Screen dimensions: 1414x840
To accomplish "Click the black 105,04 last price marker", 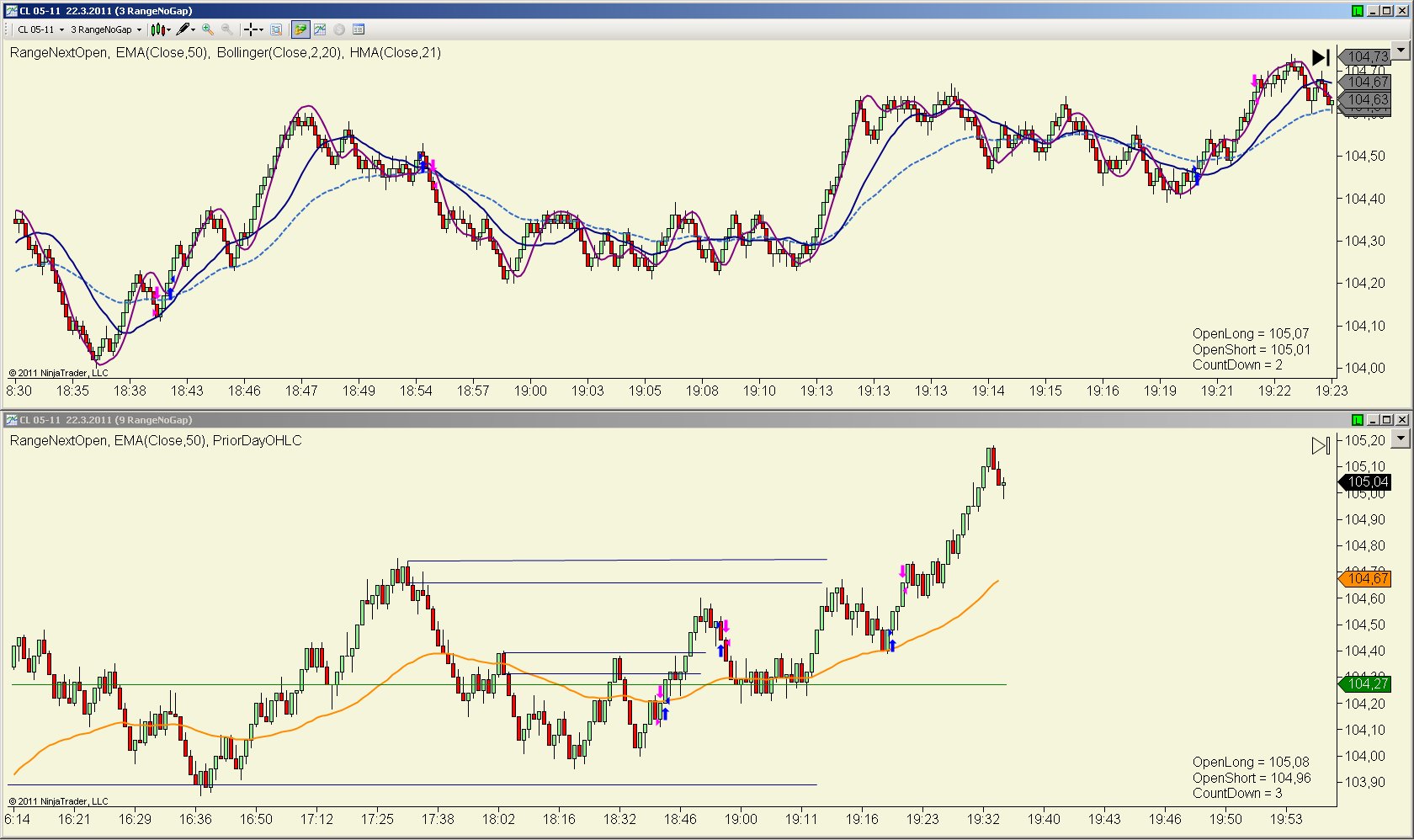I will pyautogui.click(x=1363, y=482).
